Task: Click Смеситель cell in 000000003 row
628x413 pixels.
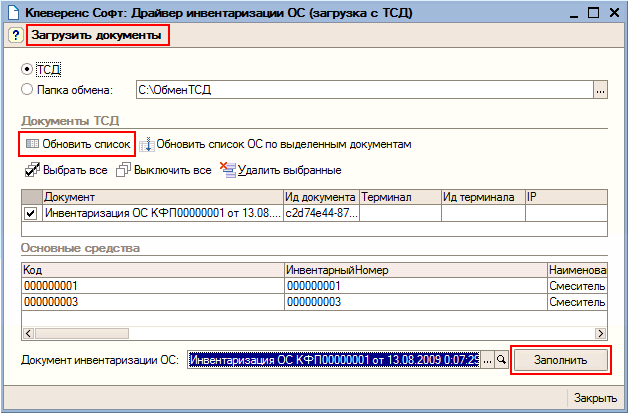Action: click(x=577, y=302)
